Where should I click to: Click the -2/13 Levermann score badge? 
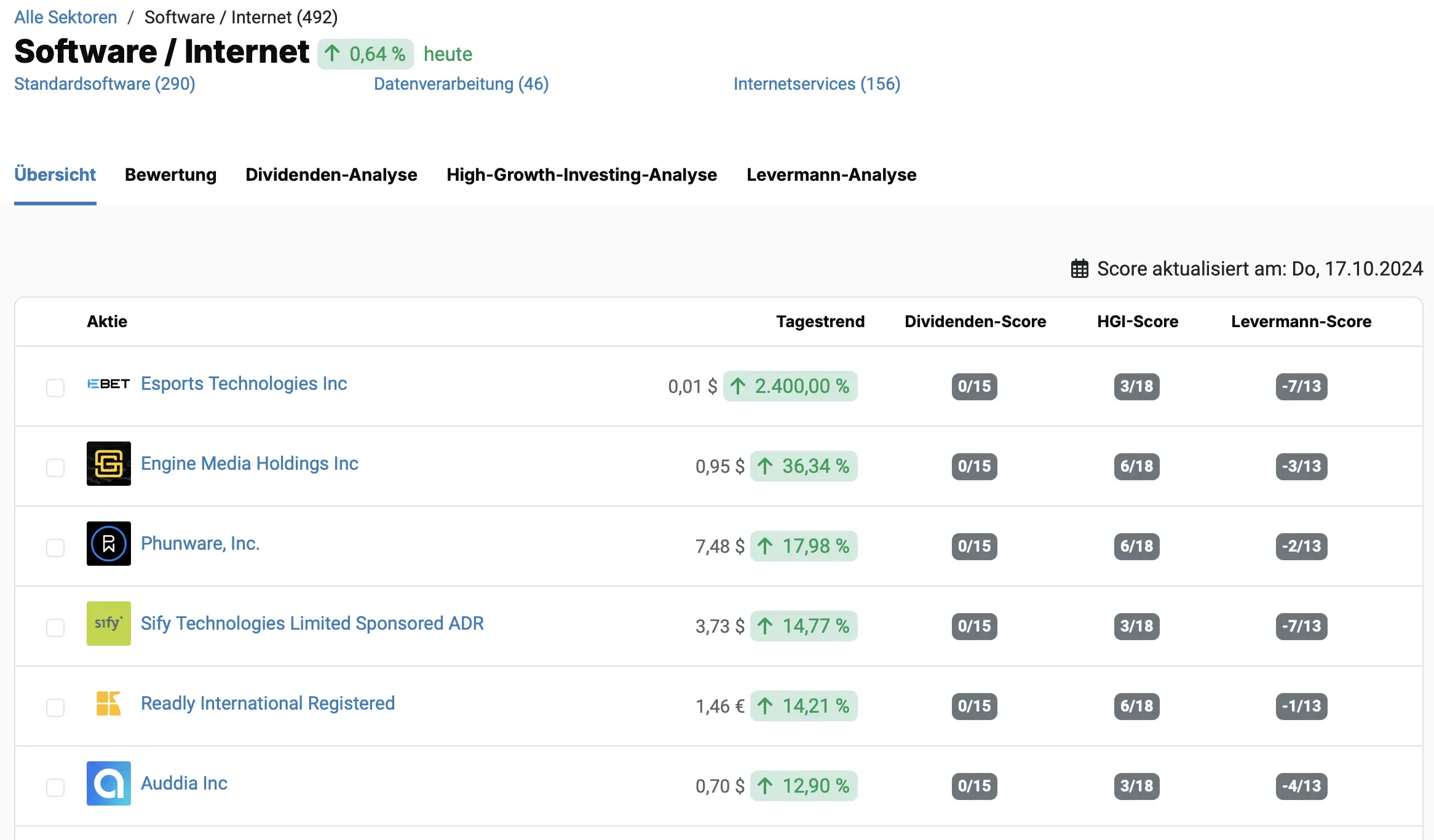1302,547
